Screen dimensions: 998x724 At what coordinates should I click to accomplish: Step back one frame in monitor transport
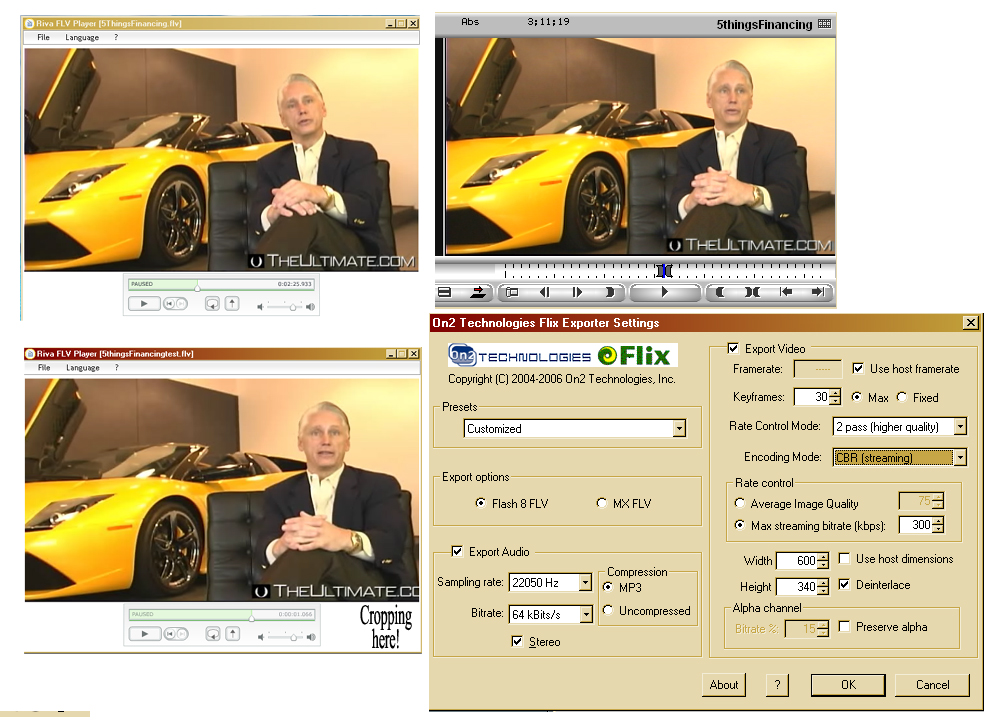[545, 292]
